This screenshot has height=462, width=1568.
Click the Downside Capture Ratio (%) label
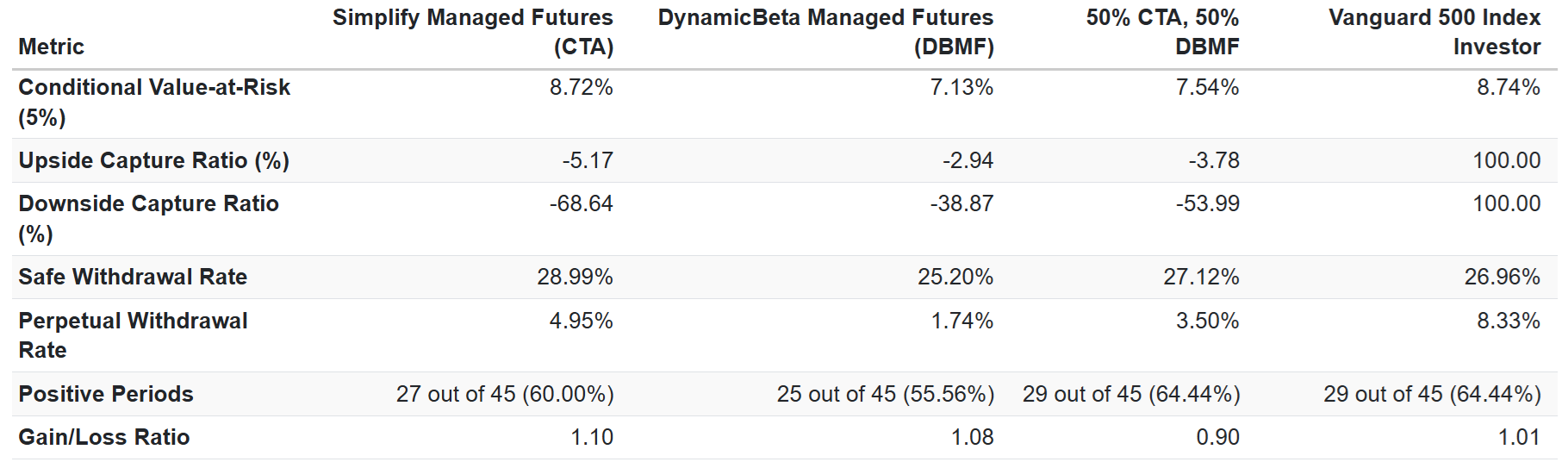(x=149, y=219)
